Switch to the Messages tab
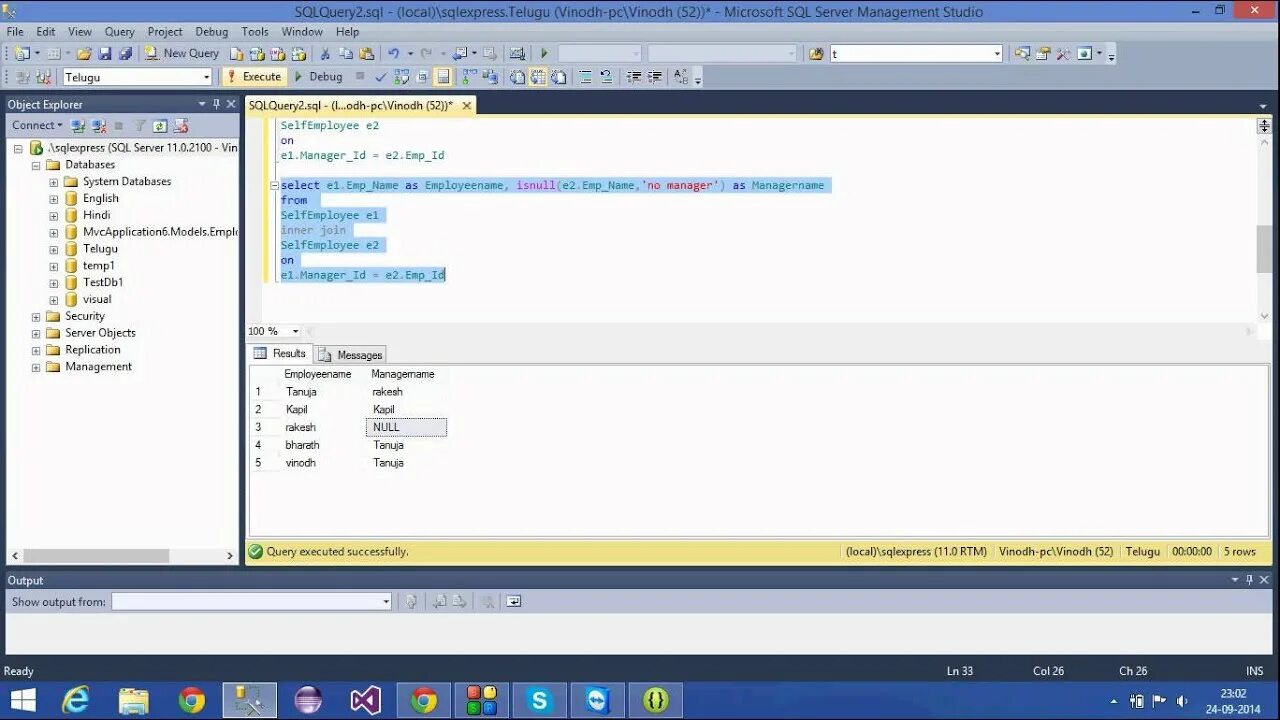The width and height of the screenshot is (1280, 720). (x=350, y=355)
